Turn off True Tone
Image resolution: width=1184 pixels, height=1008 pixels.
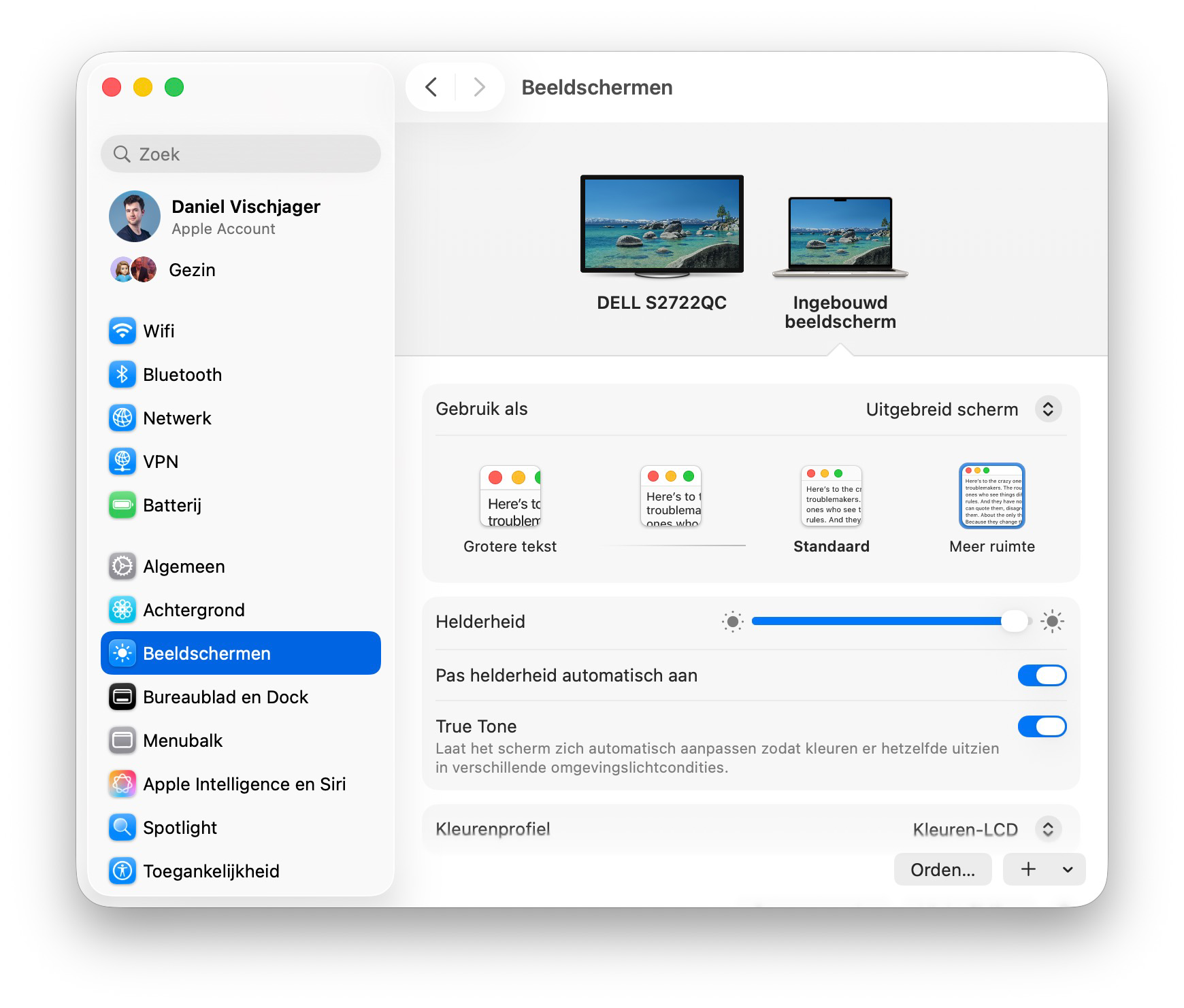pyautogui.click(x=1042, y=726)
